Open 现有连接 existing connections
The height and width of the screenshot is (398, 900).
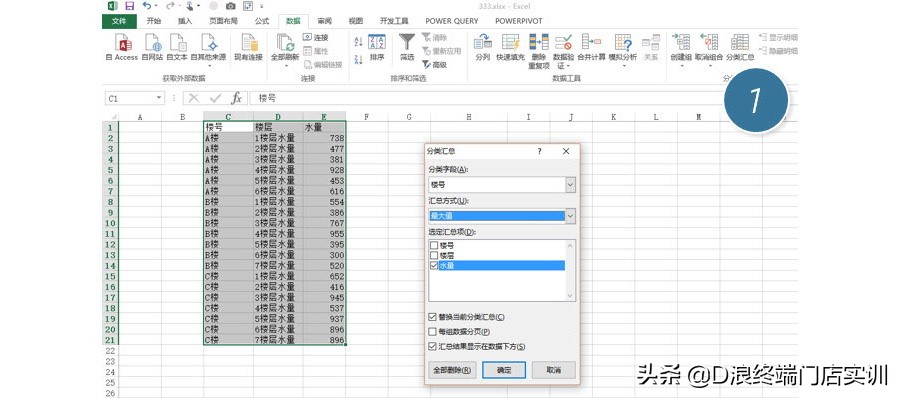coord(249,47)
